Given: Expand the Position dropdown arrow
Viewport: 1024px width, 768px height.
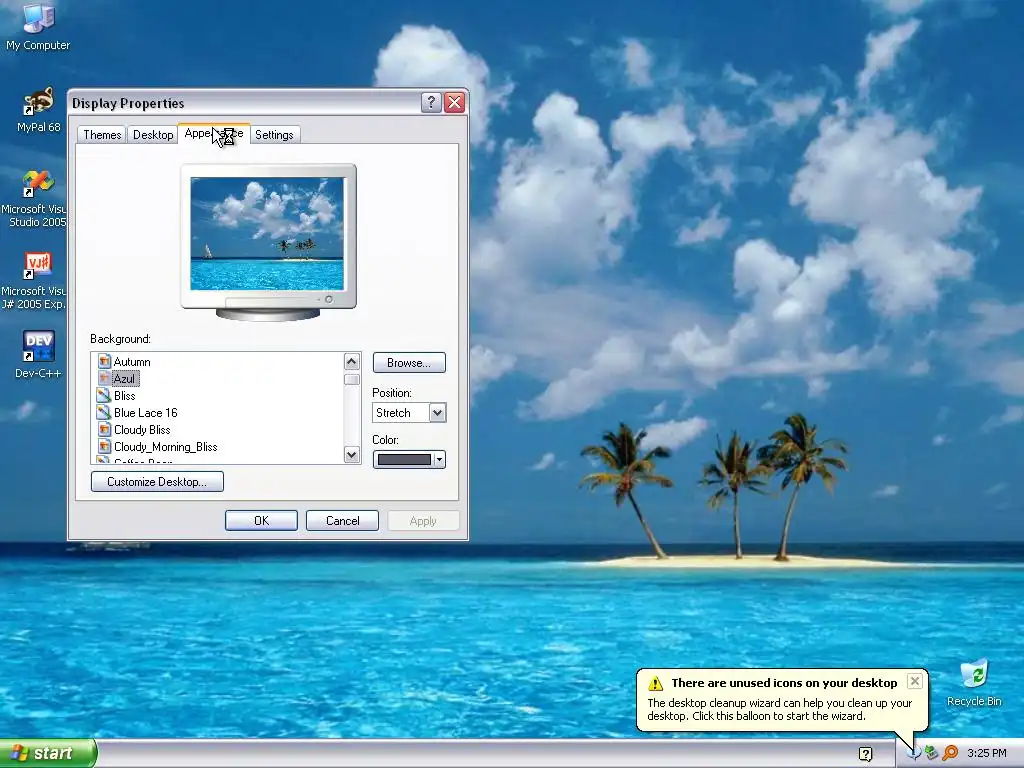Looking at the screenshot, I should [438, 413].
